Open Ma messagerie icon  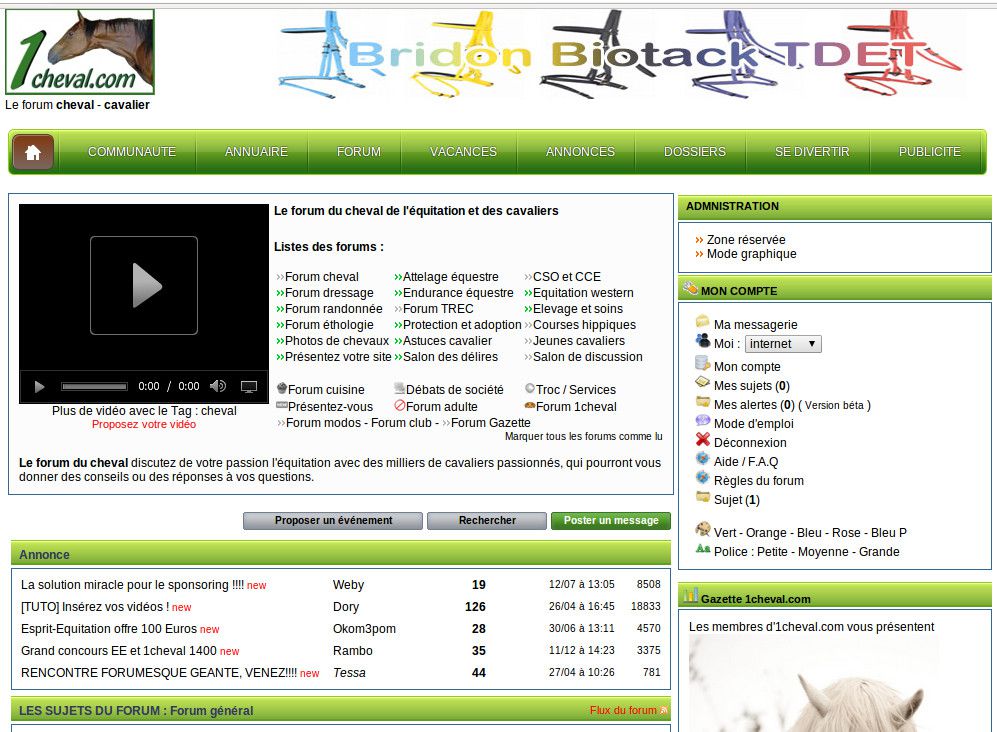(x=703, y=323)
